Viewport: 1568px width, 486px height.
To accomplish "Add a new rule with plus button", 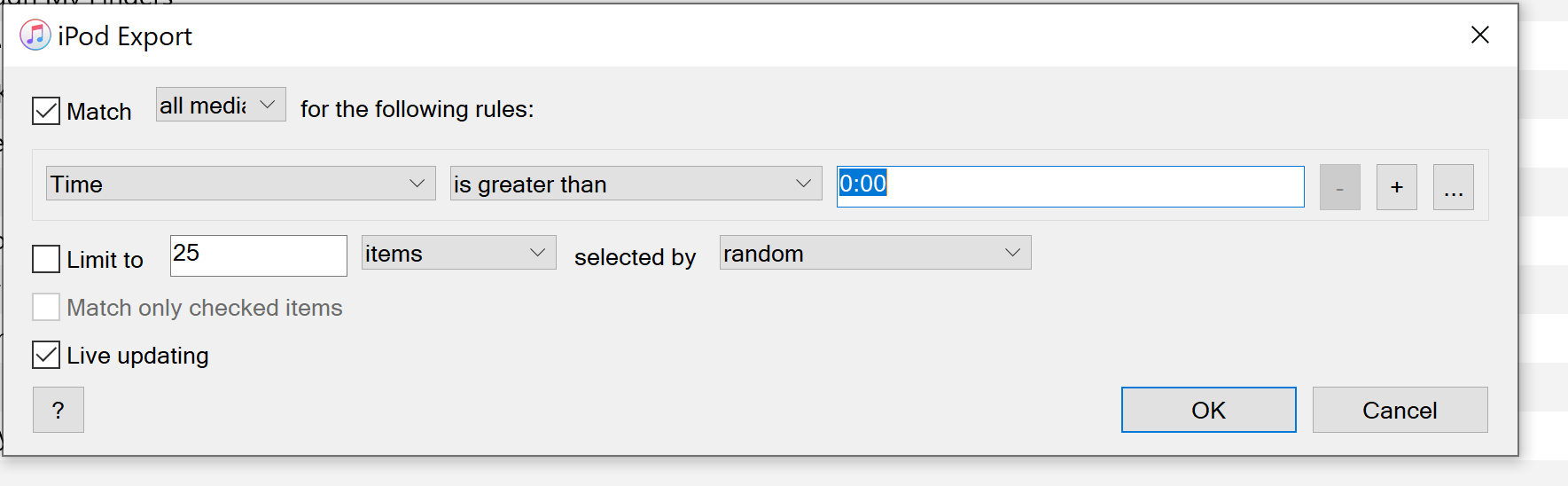I will point(1396,187).
